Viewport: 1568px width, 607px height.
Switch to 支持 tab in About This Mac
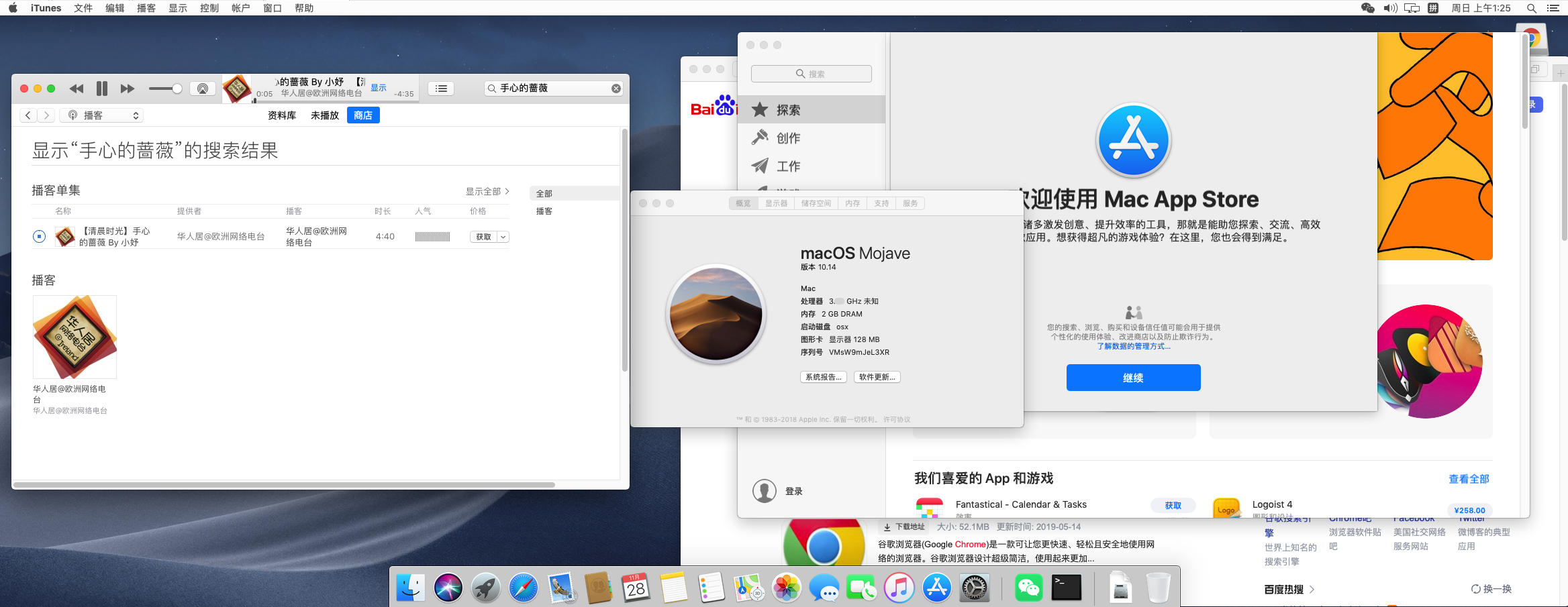(x=881, y=203)
